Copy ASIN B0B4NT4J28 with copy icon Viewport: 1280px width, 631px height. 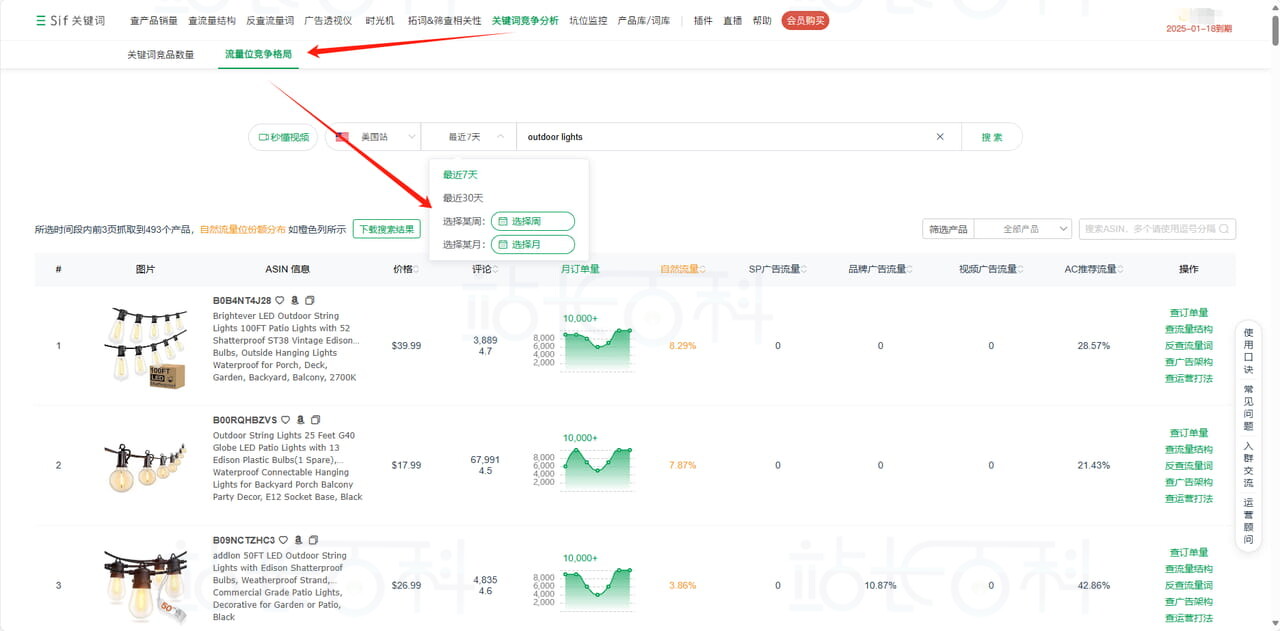(x=310, y=300)
